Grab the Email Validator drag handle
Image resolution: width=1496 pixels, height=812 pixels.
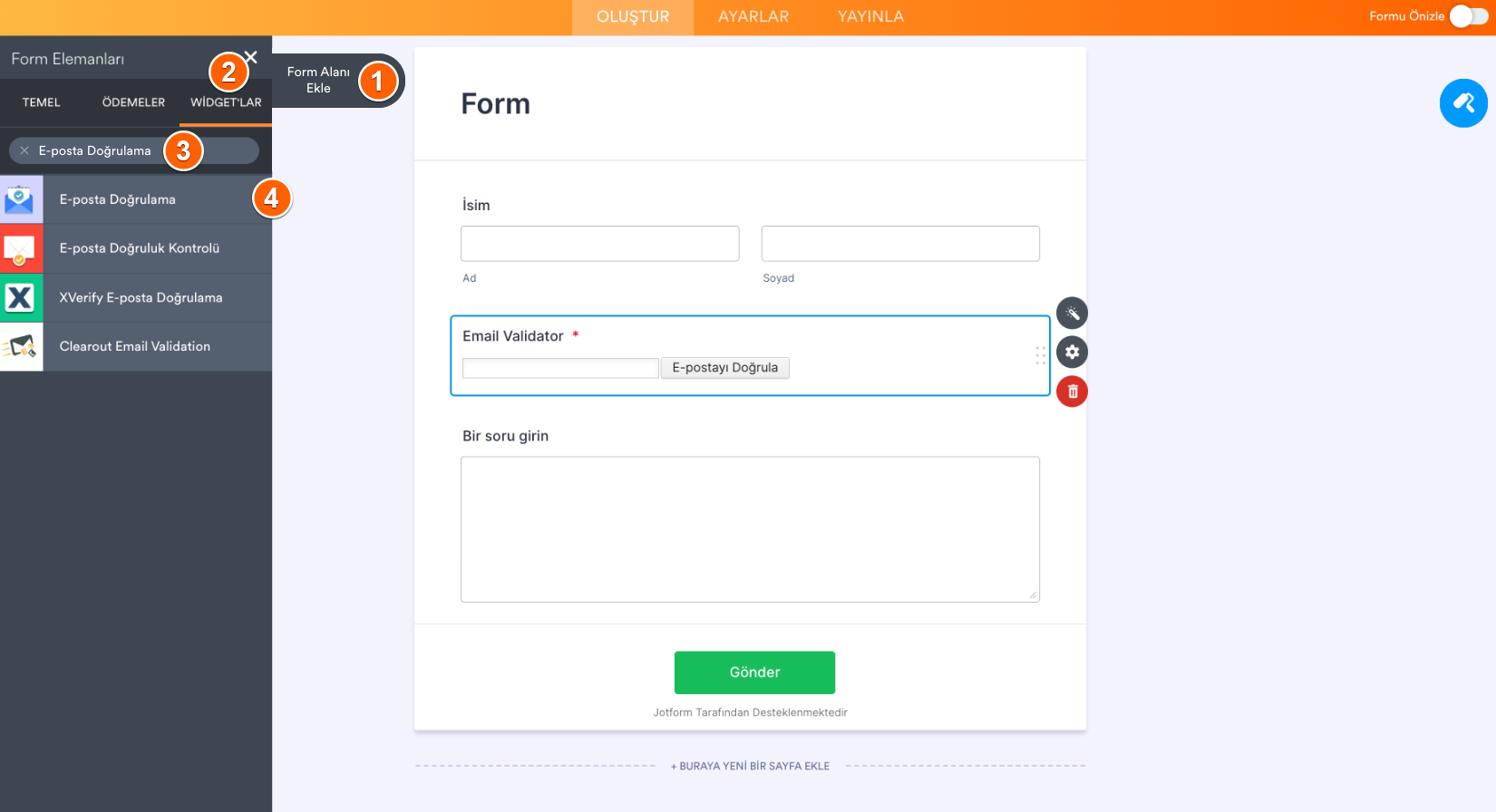pos(1040,355)
